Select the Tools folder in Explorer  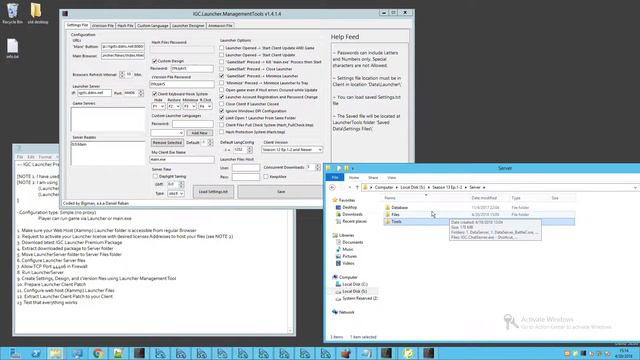tap(479, 222)
